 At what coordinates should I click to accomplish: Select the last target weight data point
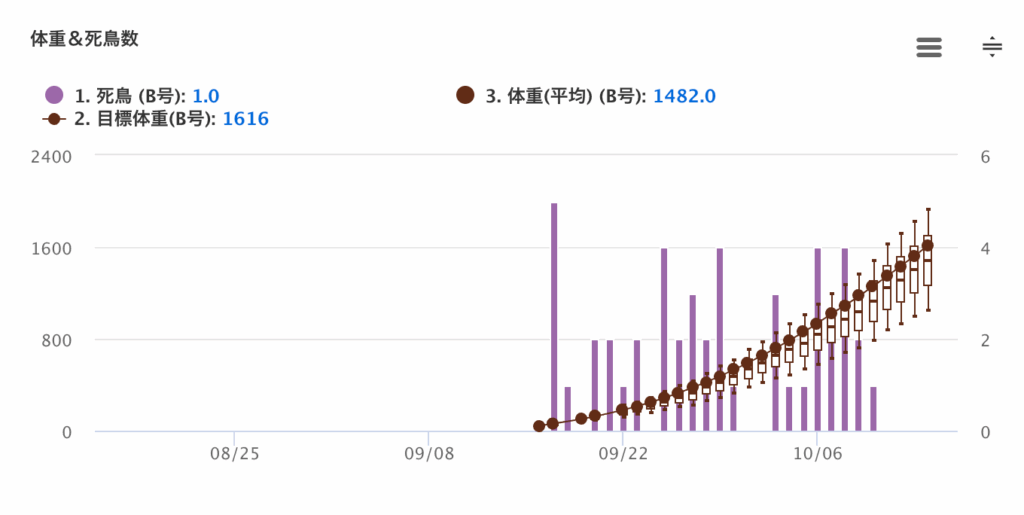coord(927,245)
